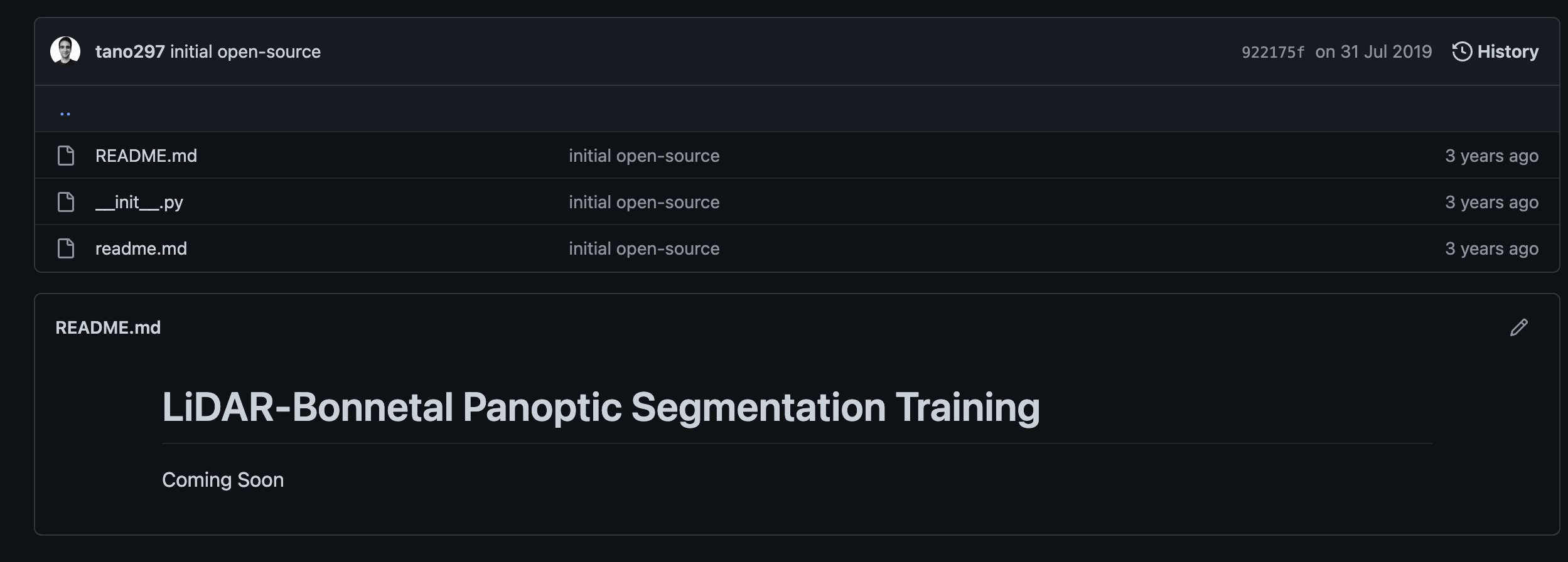Open the tano297 username link
The height and width of the screenshot is (562, 1568).
tap(130, 51)
